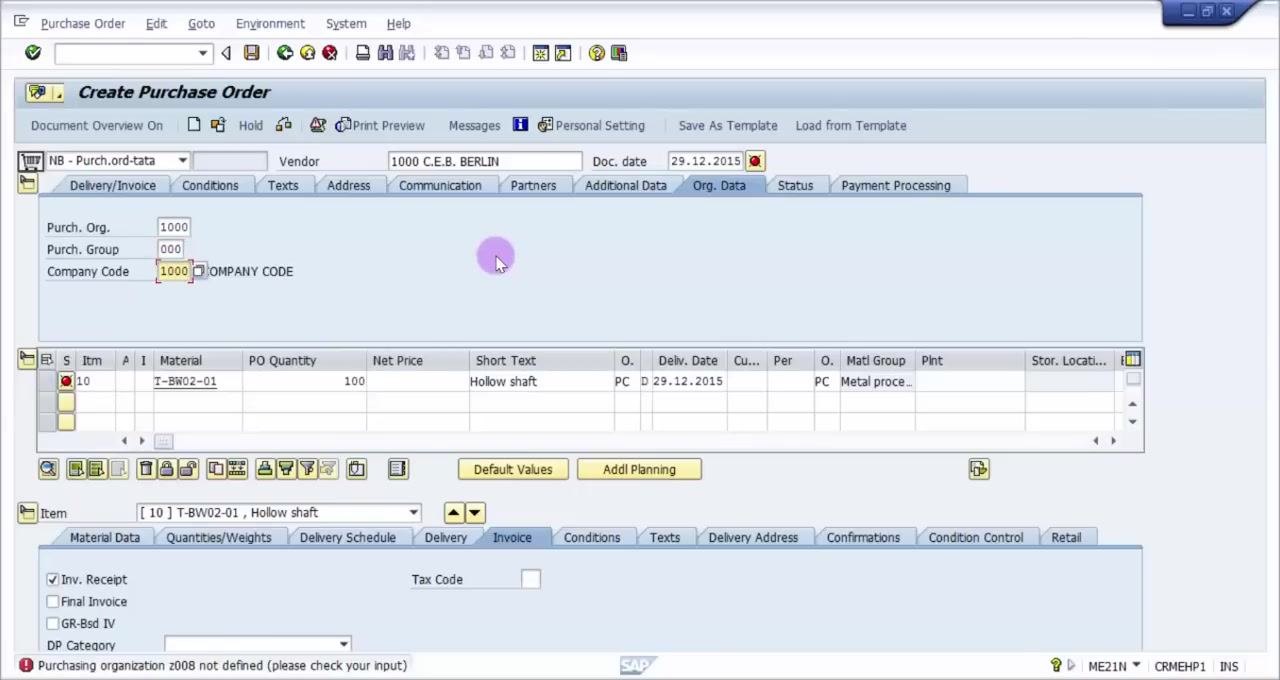Collapse item overview using icon left of table header
Image resolution: width=1280 pixels, height=680 pixels.
27,360
